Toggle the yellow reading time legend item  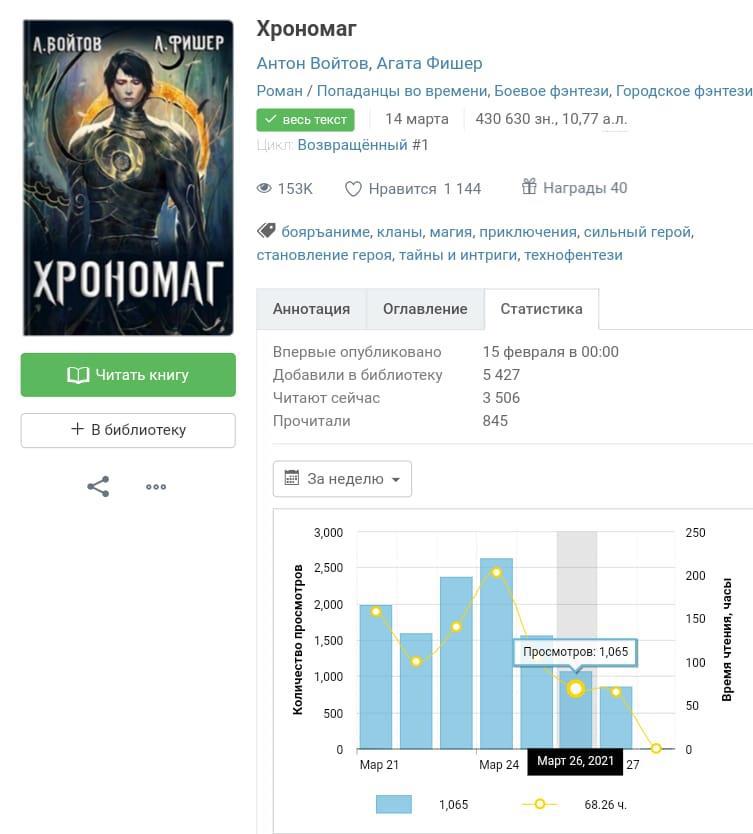point(540,804)
